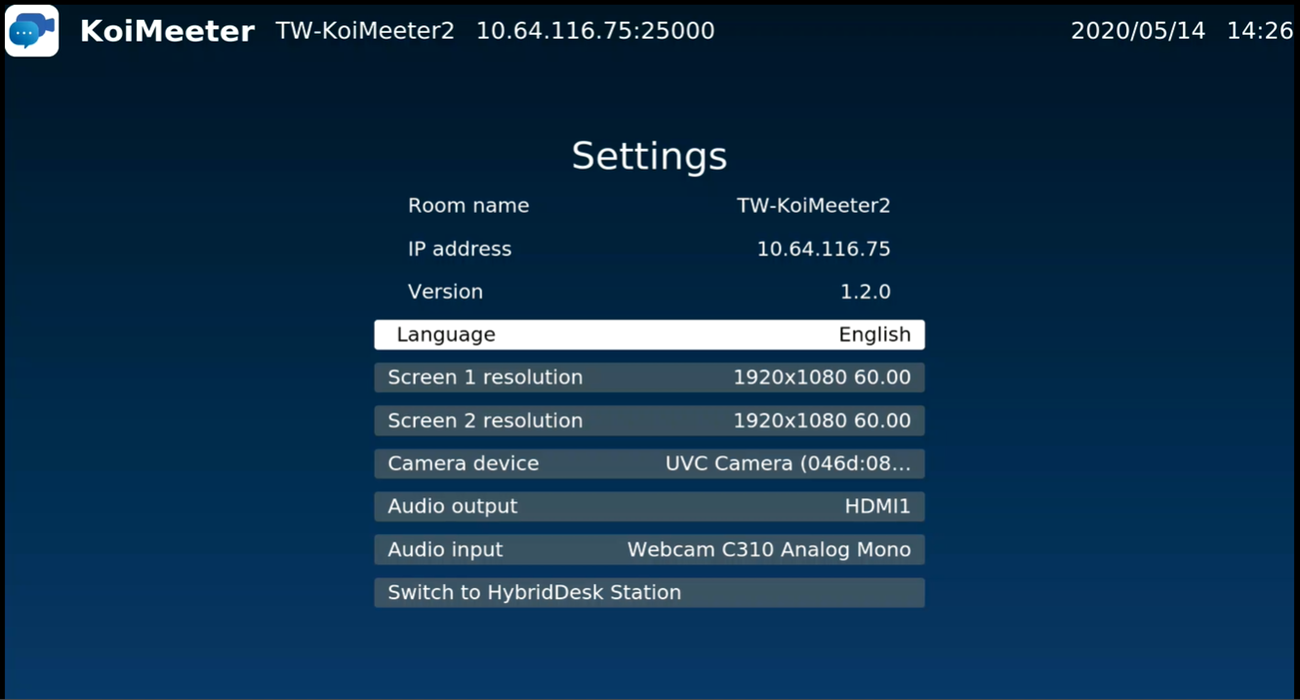Viewport: 1300px width, 700px height.
Task: Click the KoiMeeter chat camera logo
Action: [x=32, y=31]
